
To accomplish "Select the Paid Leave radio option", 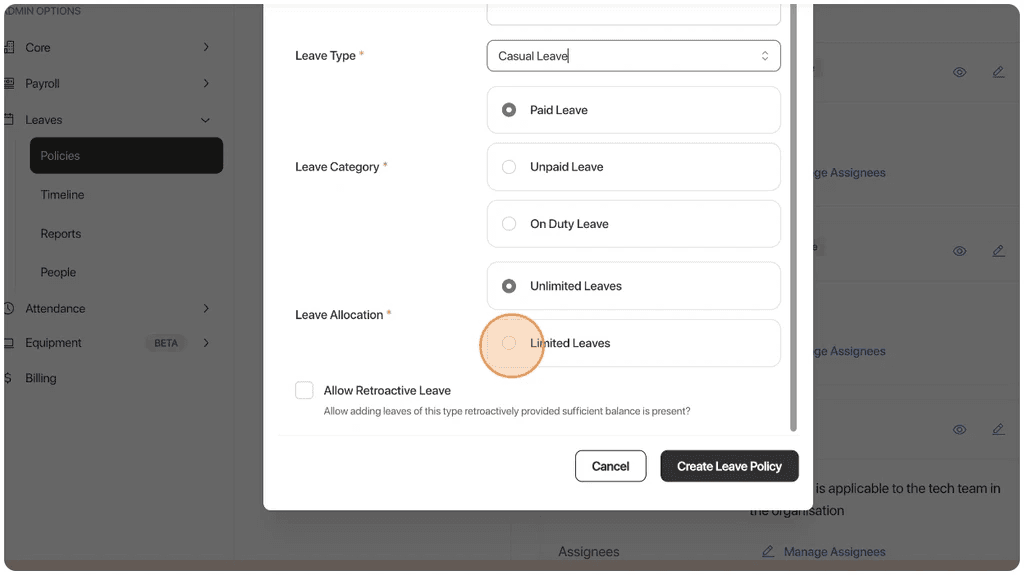I will pyautogui.click(x=633, y=110).
